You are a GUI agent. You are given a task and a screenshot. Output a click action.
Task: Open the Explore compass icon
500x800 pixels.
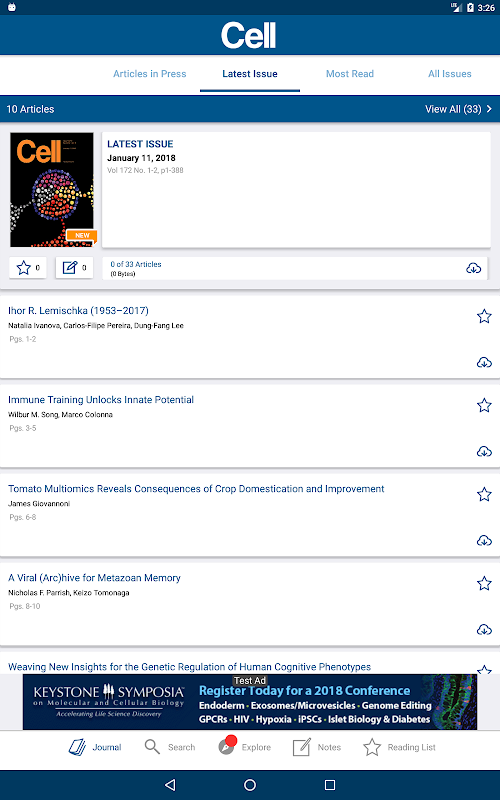click(227, 746)
